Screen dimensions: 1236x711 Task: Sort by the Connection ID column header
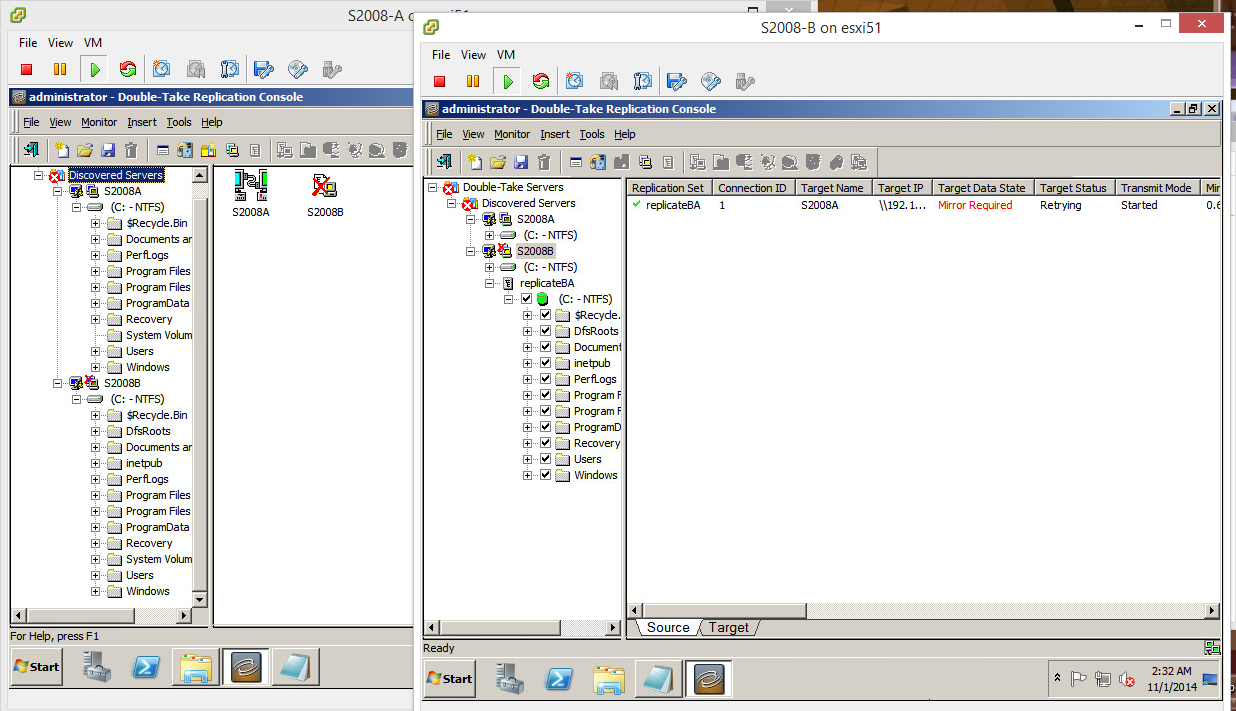pyautogui.click(x=753, y=188)
